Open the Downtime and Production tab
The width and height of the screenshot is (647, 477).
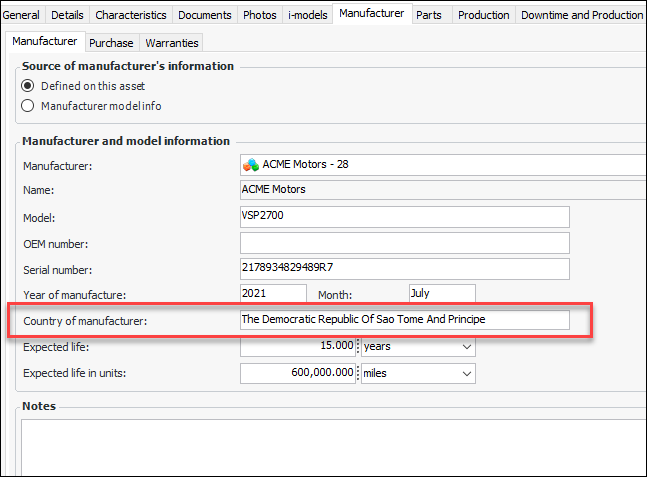[581, 15]
